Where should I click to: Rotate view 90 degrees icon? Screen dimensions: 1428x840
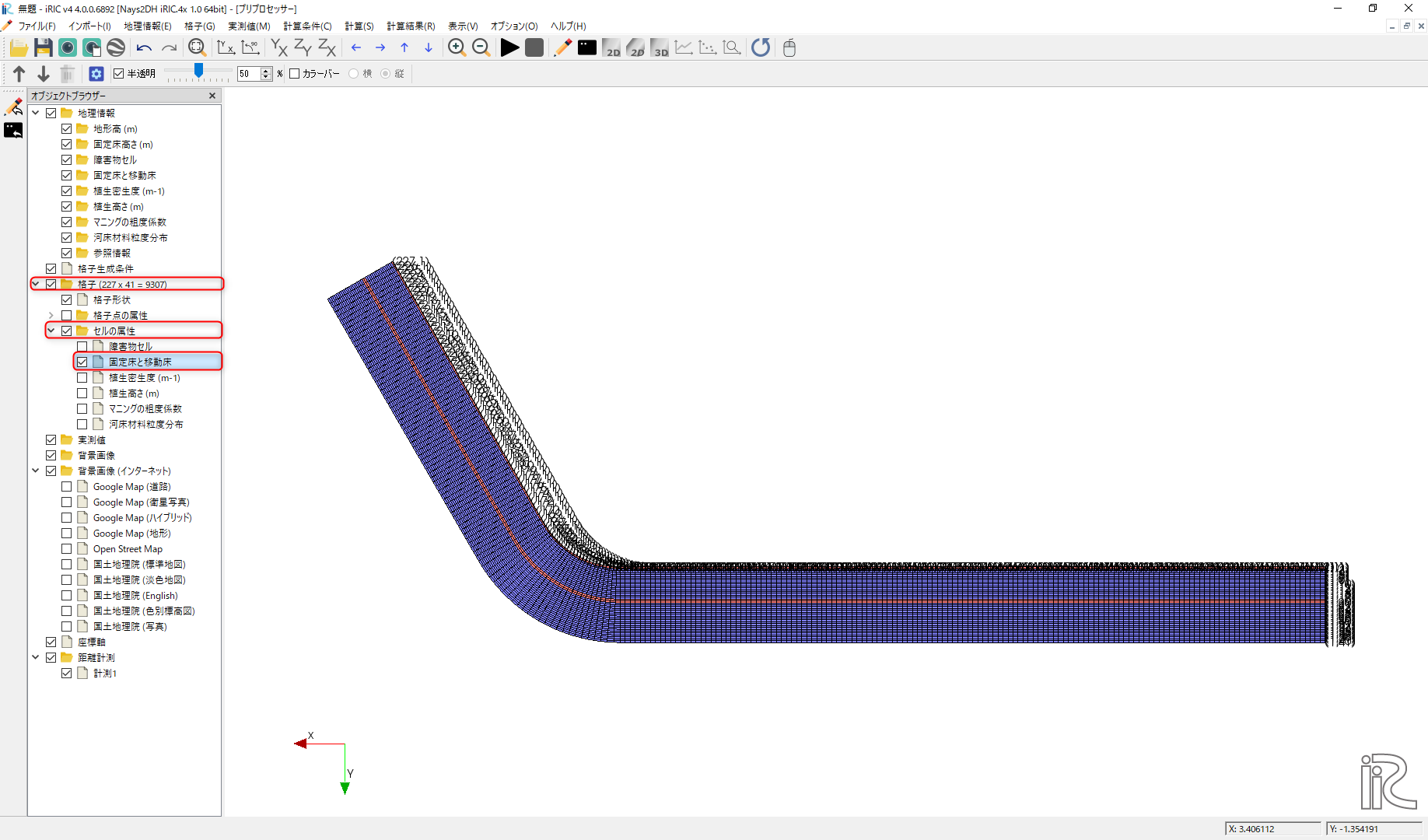pyautogui.click(x=250, y=48)
